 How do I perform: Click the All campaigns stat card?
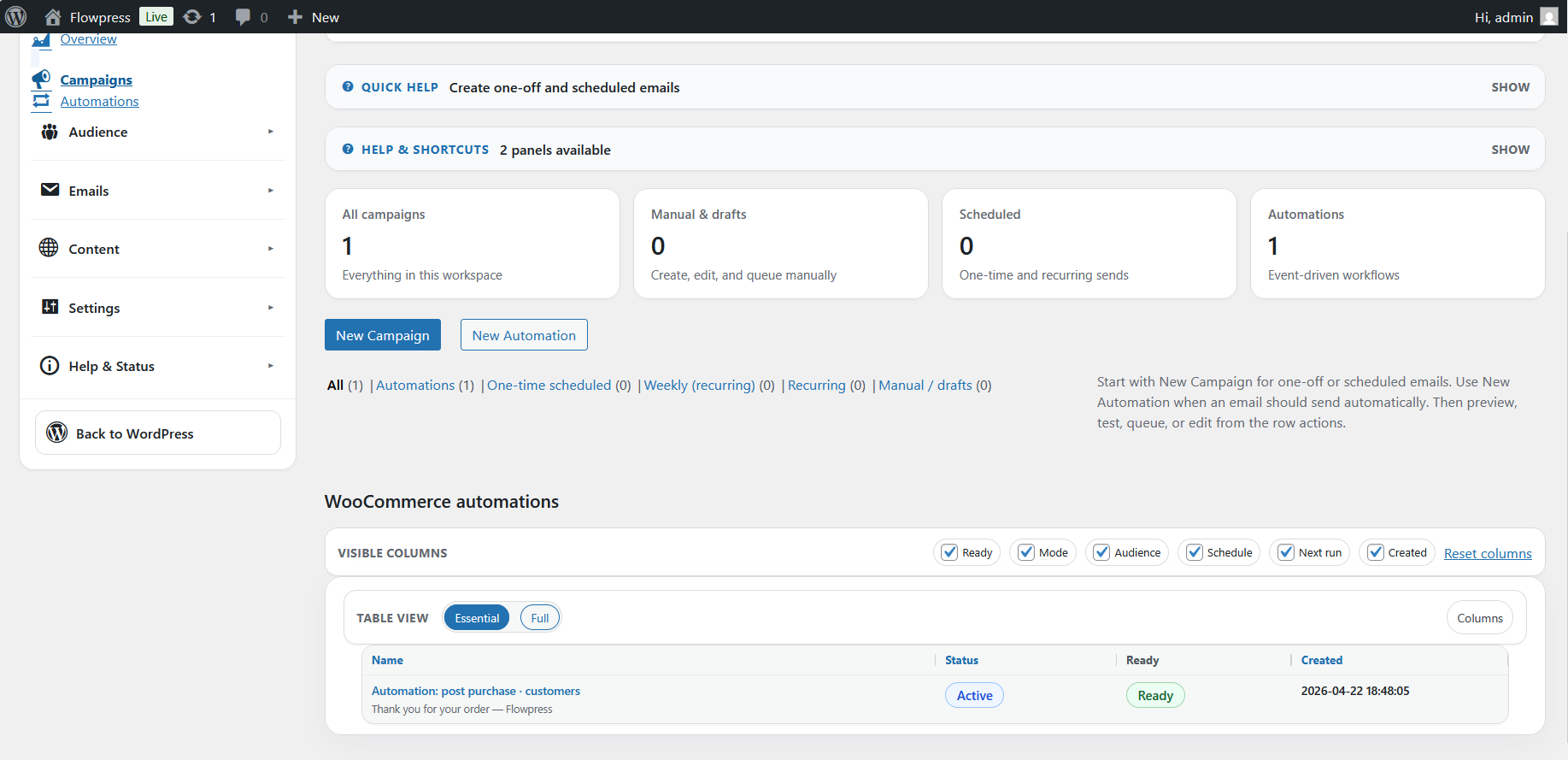[473, 244]
